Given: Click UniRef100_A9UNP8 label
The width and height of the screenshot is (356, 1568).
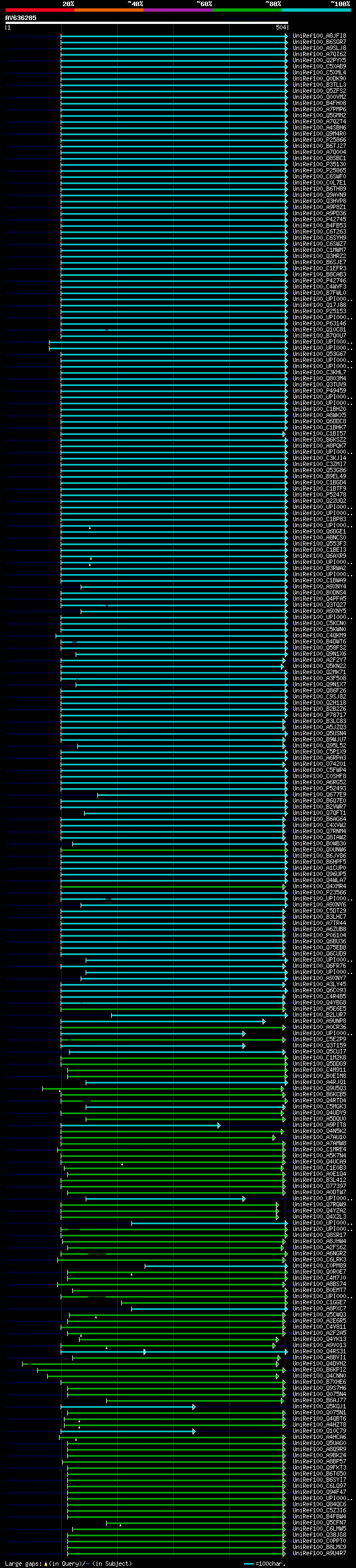Looking at the screenshot, I should pos(319,1021).
